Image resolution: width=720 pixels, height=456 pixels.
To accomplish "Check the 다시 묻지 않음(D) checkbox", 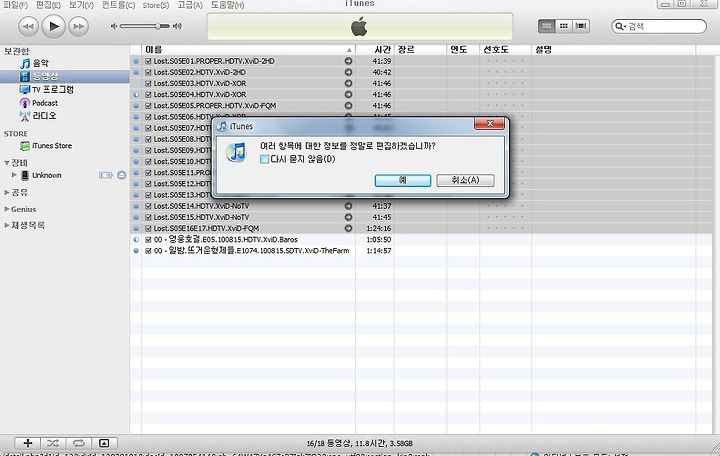I will (264, 159).
